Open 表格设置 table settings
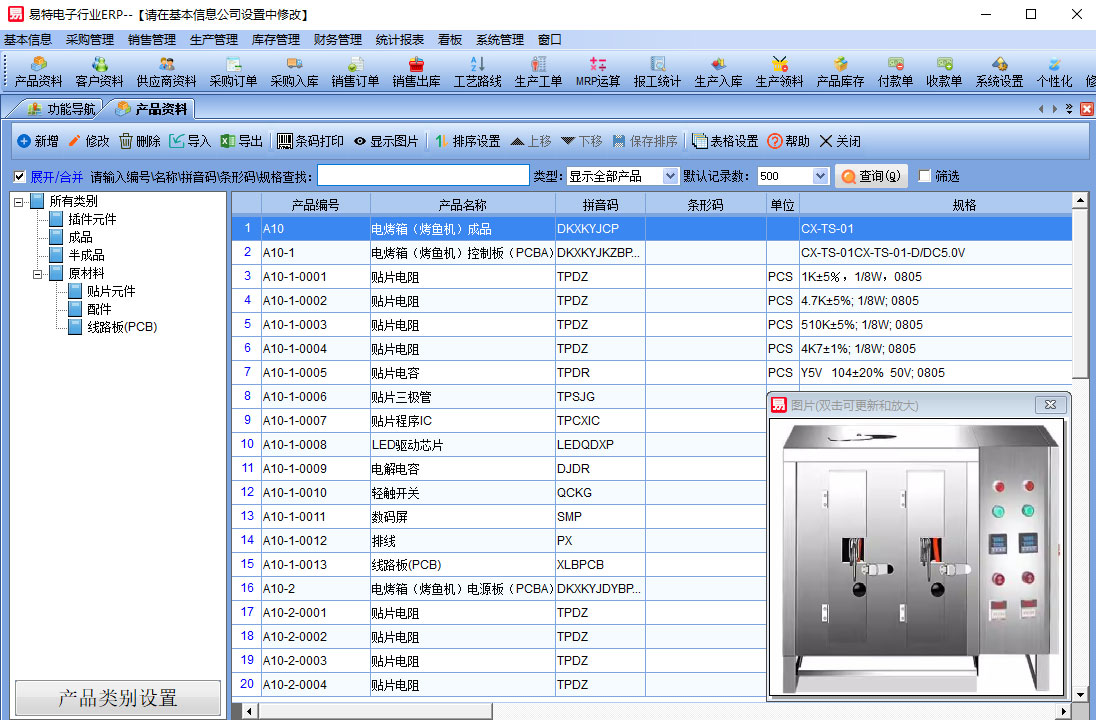The width and height of the screenshot is (1096, 720). [x=700, y=141]
